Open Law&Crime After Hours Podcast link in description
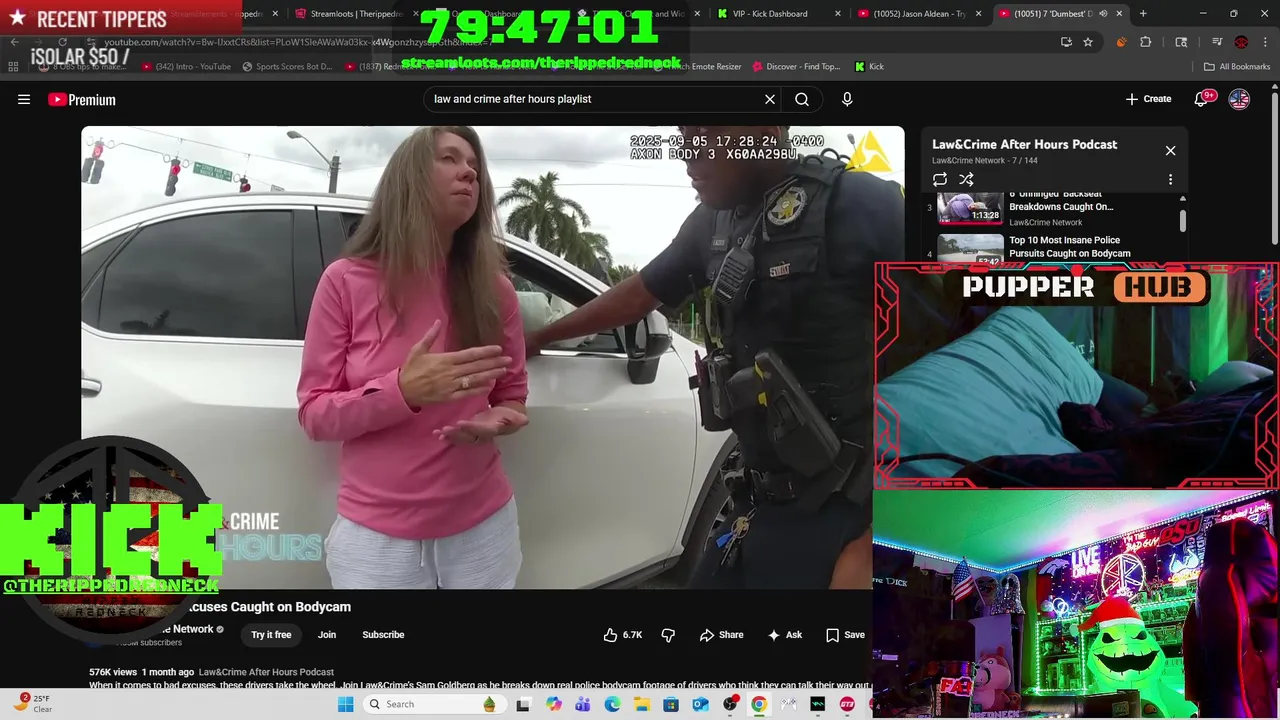This screenshot has height=720, width=1280. tap(266, 672)
